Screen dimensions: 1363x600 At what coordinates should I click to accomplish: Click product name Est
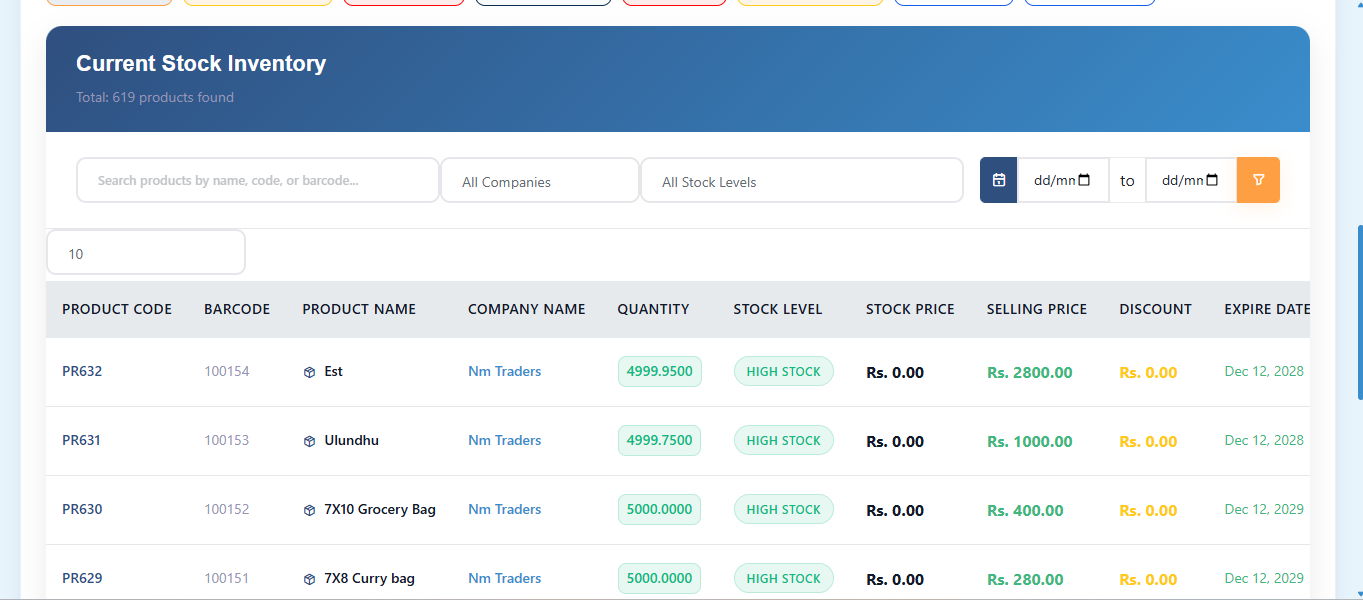[x=334, y=371]
